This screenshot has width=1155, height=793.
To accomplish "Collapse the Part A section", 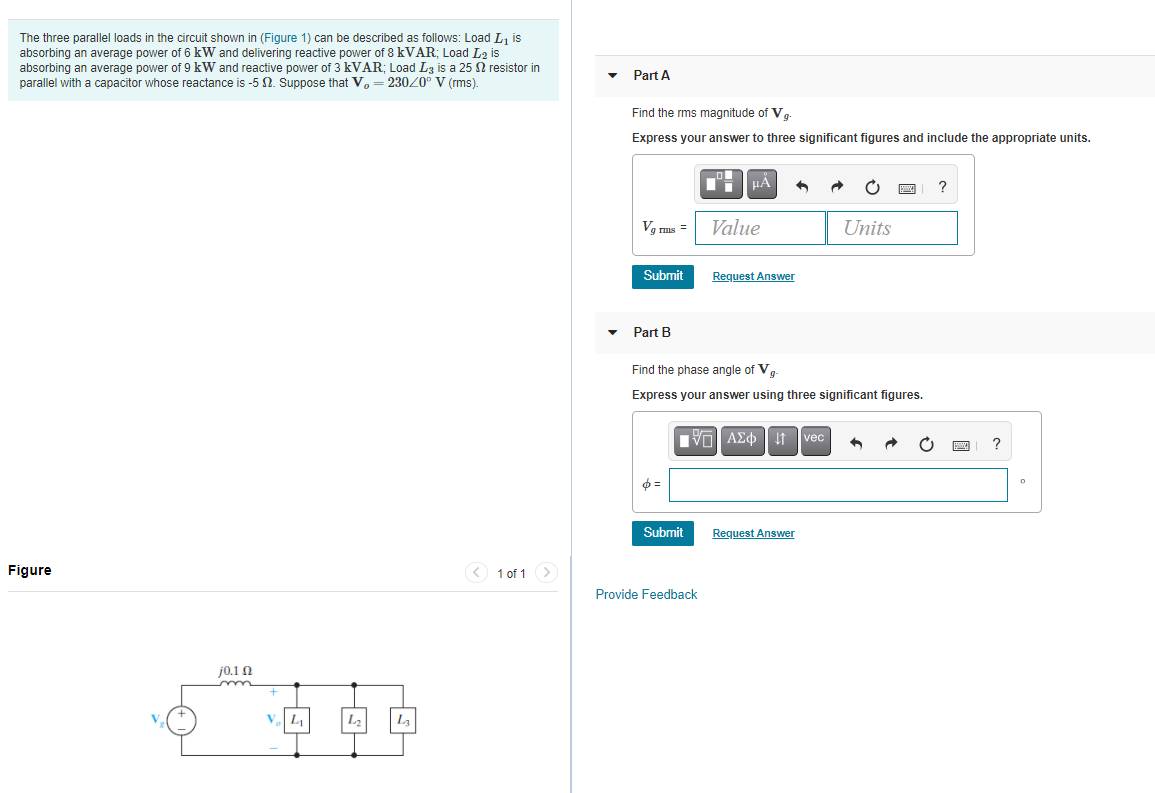I will (x=612, y=75).
